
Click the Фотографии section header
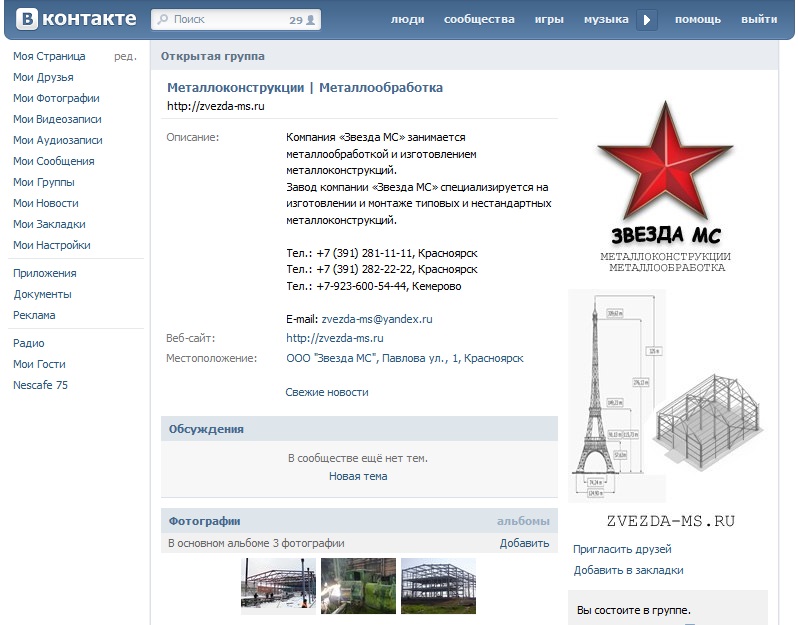tap(205, 521)
